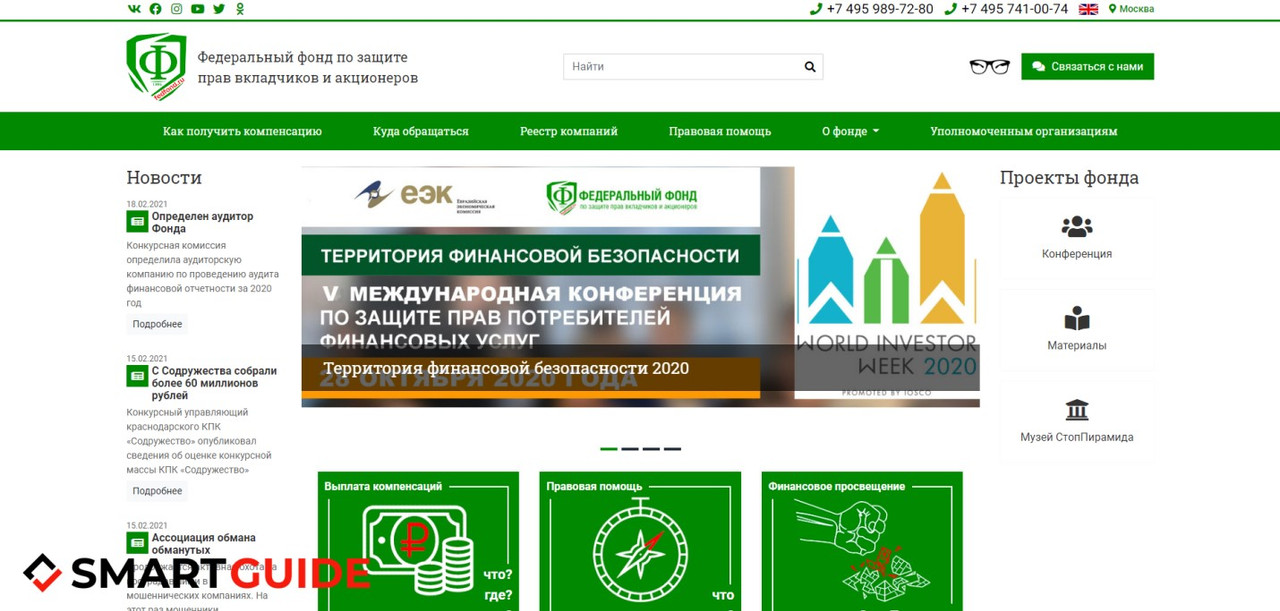1280x611 pixels.
Task: Select the fourth carousel slide indicator
Action: (x=672, y=448)
